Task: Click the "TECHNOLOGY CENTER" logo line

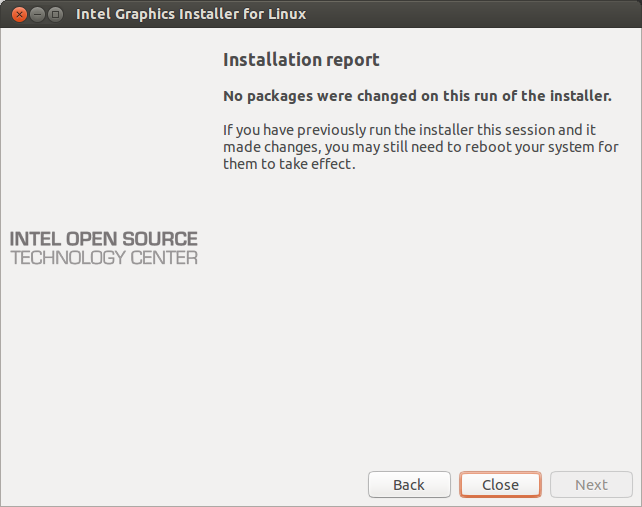Action: (x=104, y=258)
